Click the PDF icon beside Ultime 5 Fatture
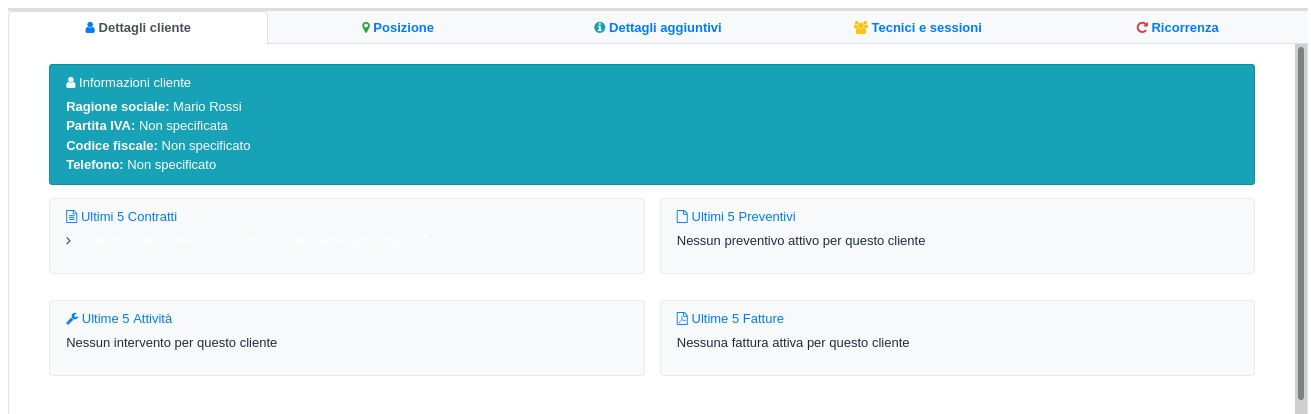1311x414 pixels. [x=682, y=319]
